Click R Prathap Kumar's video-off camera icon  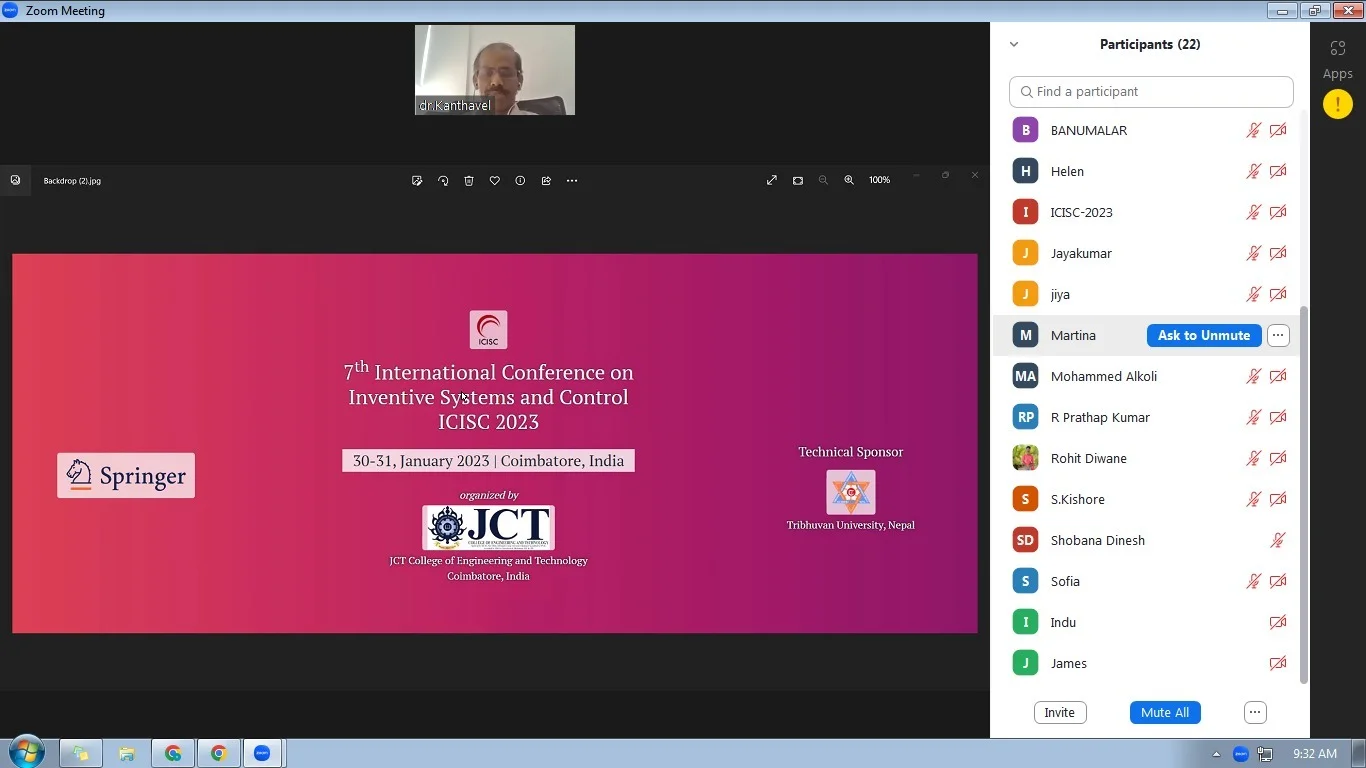(1278, 417)
